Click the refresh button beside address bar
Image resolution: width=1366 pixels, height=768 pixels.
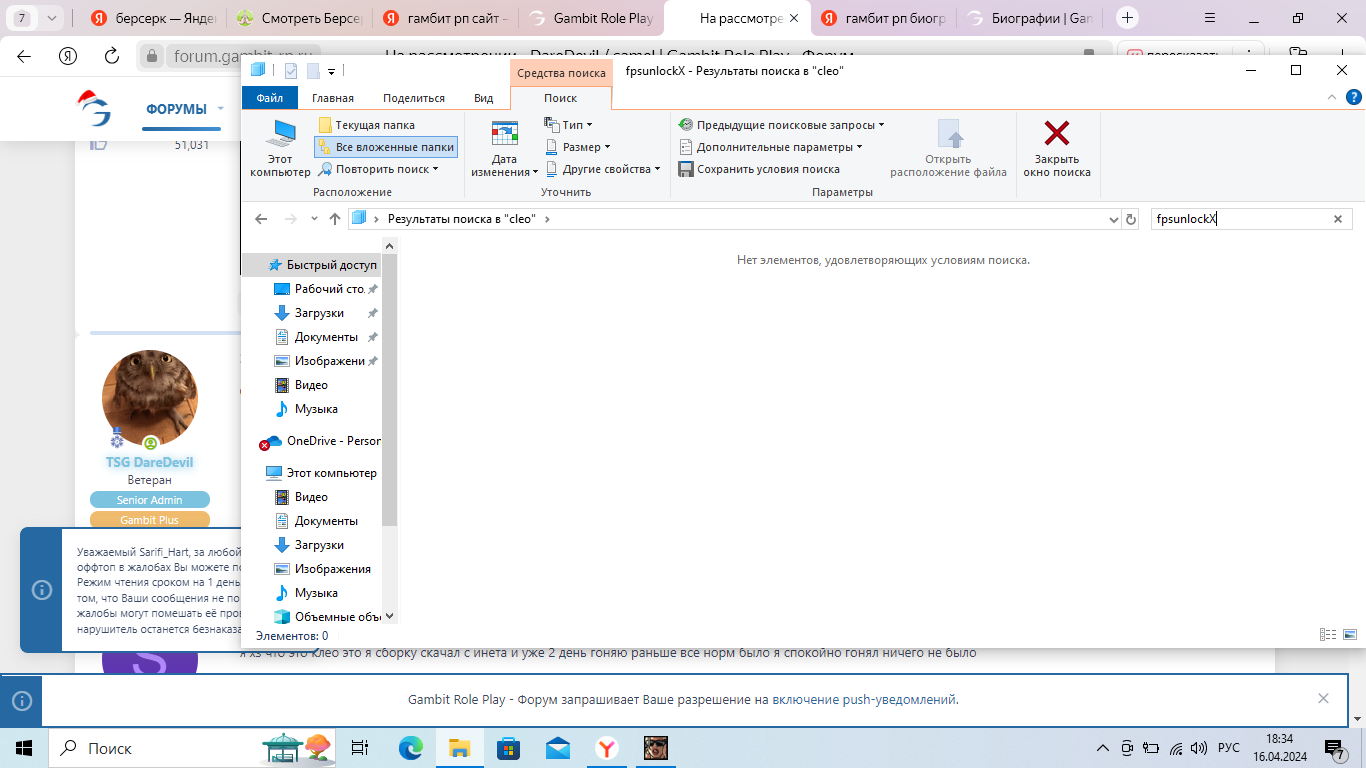coord(1131,219)
